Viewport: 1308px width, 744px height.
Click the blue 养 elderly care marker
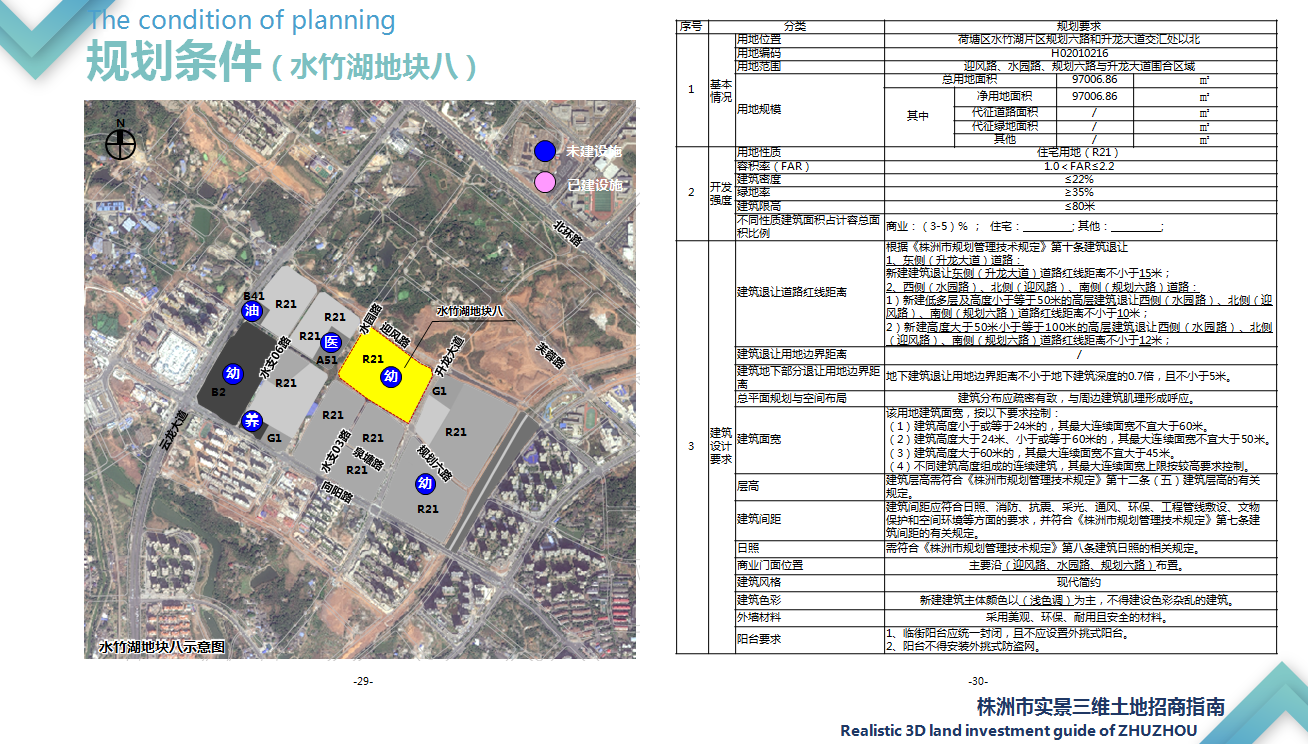(x=252, y=420)
